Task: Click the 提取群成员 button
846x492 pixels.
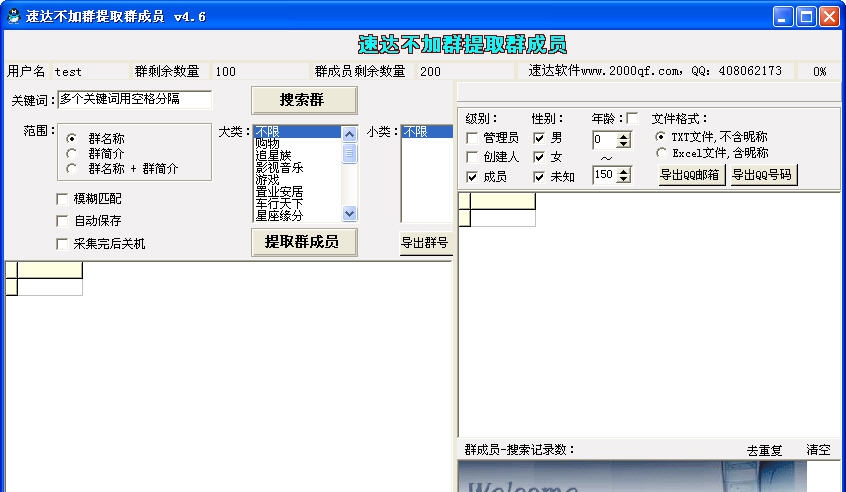Action: tap(304, 242)
